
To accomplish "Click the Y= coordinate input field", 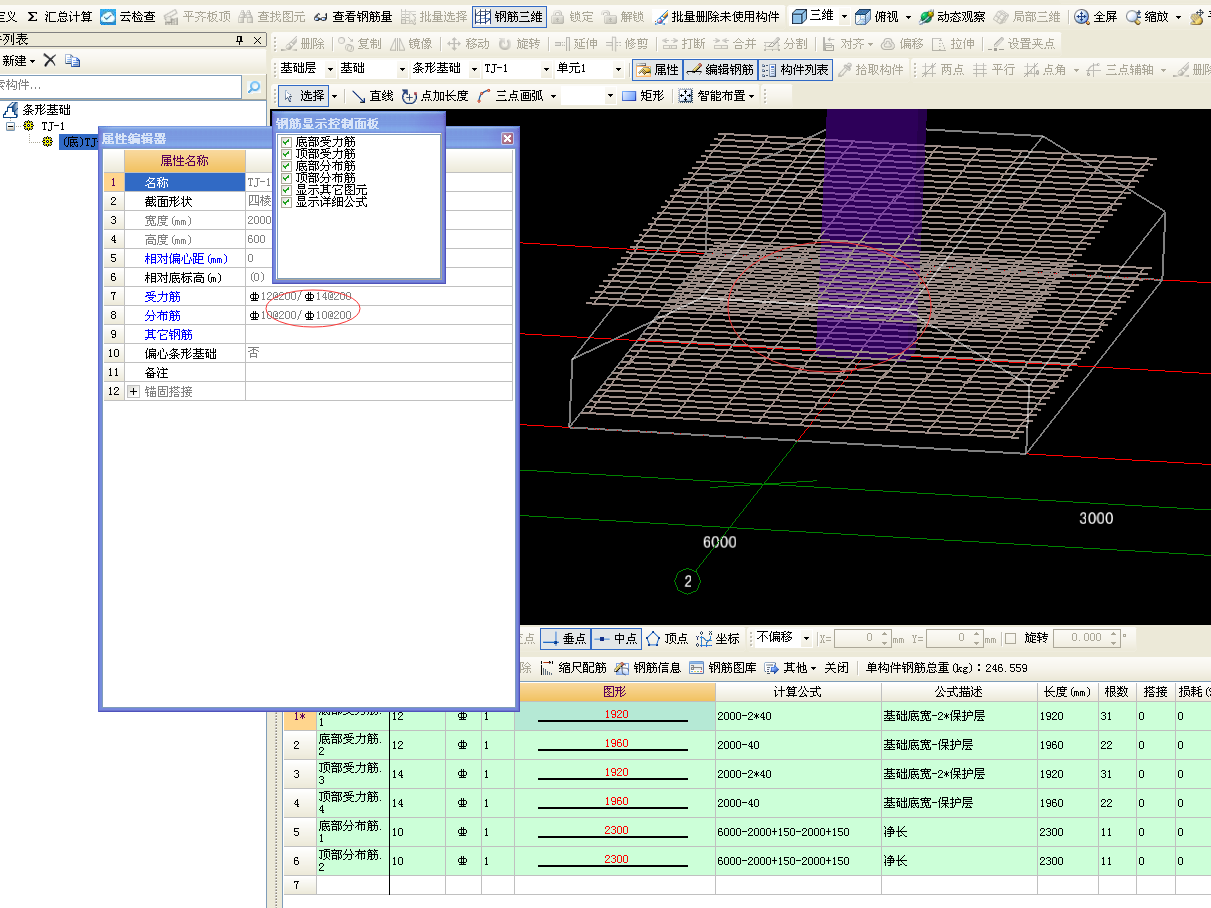I will 954,638.
